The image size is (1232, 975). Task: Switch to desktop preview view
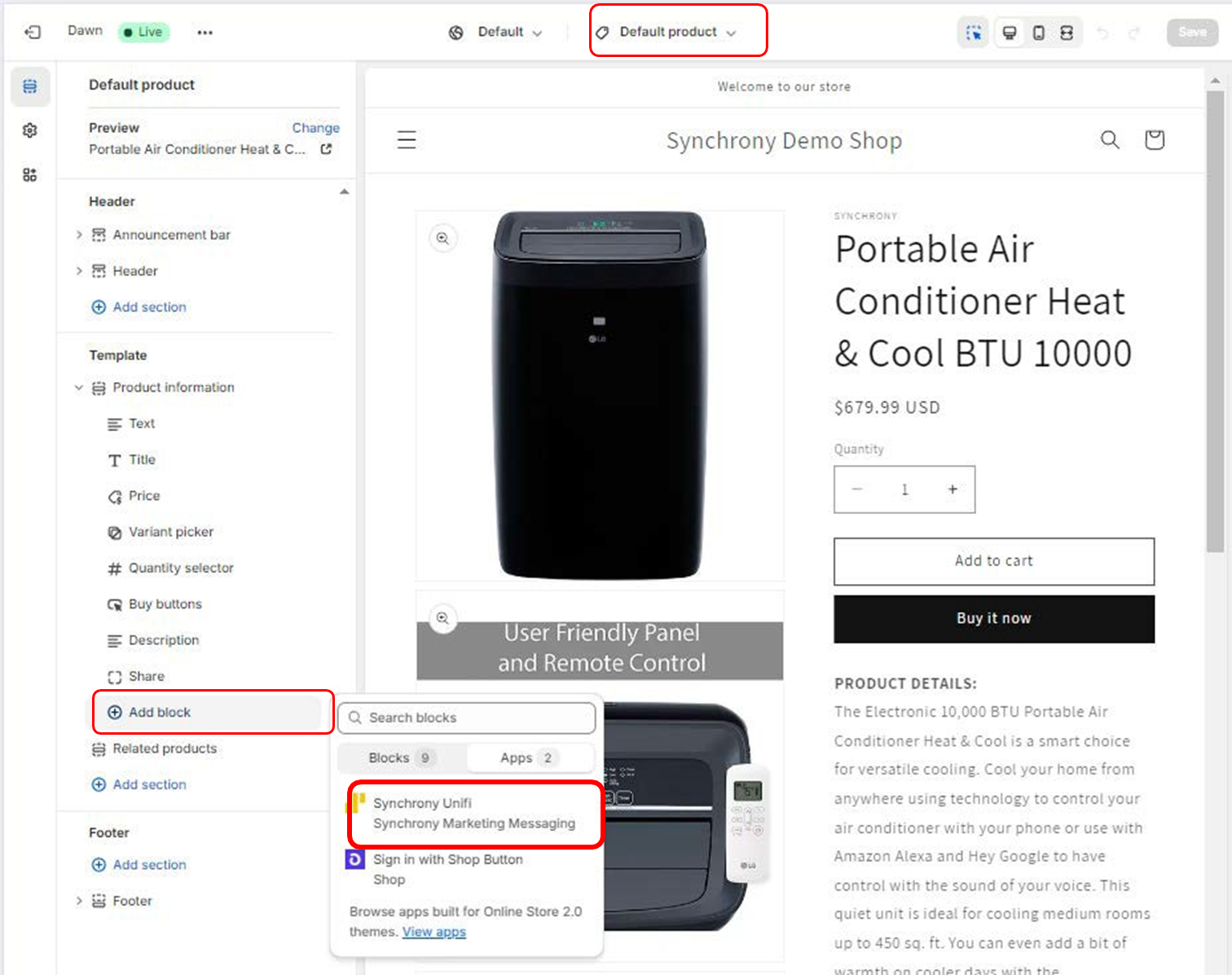tap(1010, 33)
